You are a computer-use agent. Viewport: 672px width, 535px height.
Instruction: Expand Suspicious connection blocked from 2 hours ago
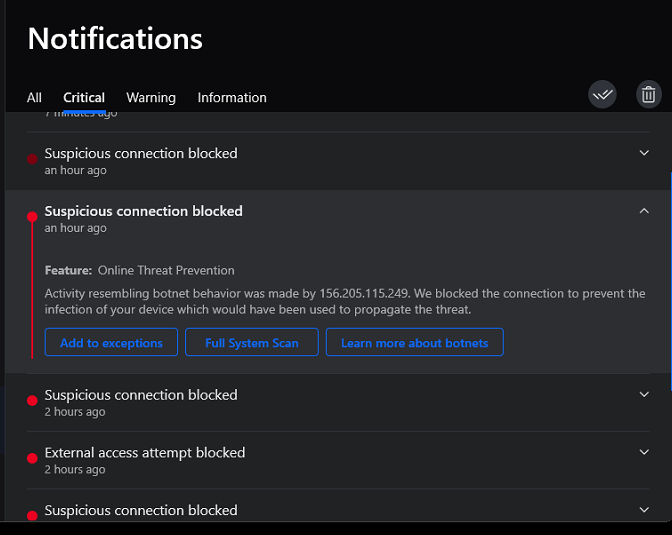(x=644, y=395)
